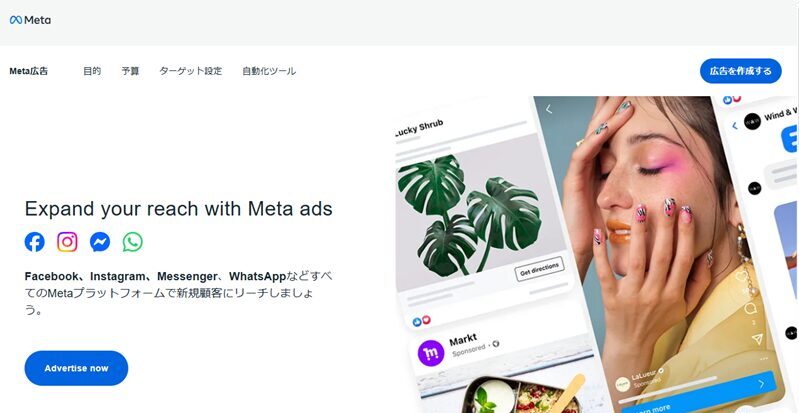Click Get directions on Lucky Shrub ad
Screen dimensions: 799x413
pos(539,269)
